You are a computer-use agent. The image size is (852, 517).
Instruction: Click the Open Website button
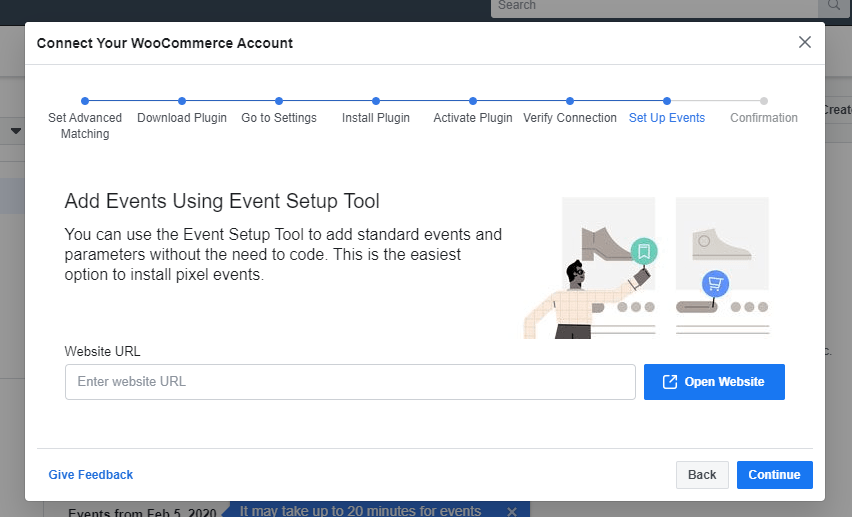point(714,382)
